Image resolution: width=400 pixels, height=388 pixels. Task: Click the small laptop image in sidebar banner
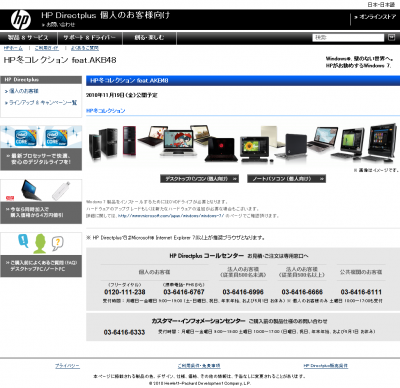[31, 190]
